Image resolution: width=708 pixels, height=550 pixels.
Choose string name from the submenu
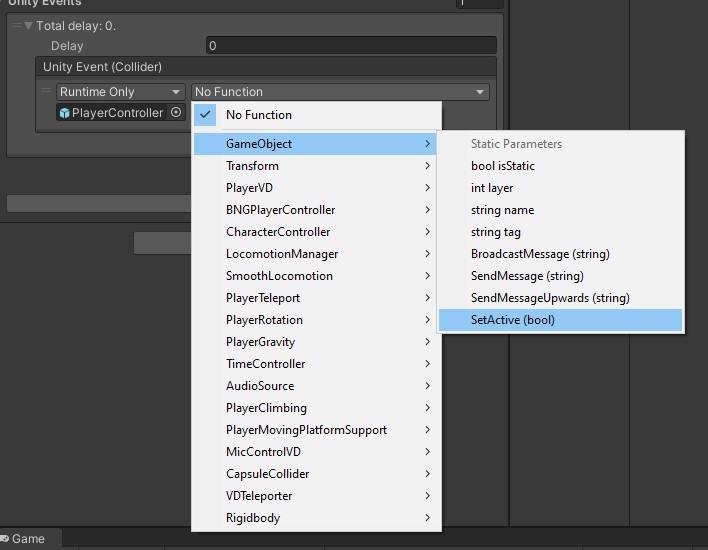coord(560,210)
